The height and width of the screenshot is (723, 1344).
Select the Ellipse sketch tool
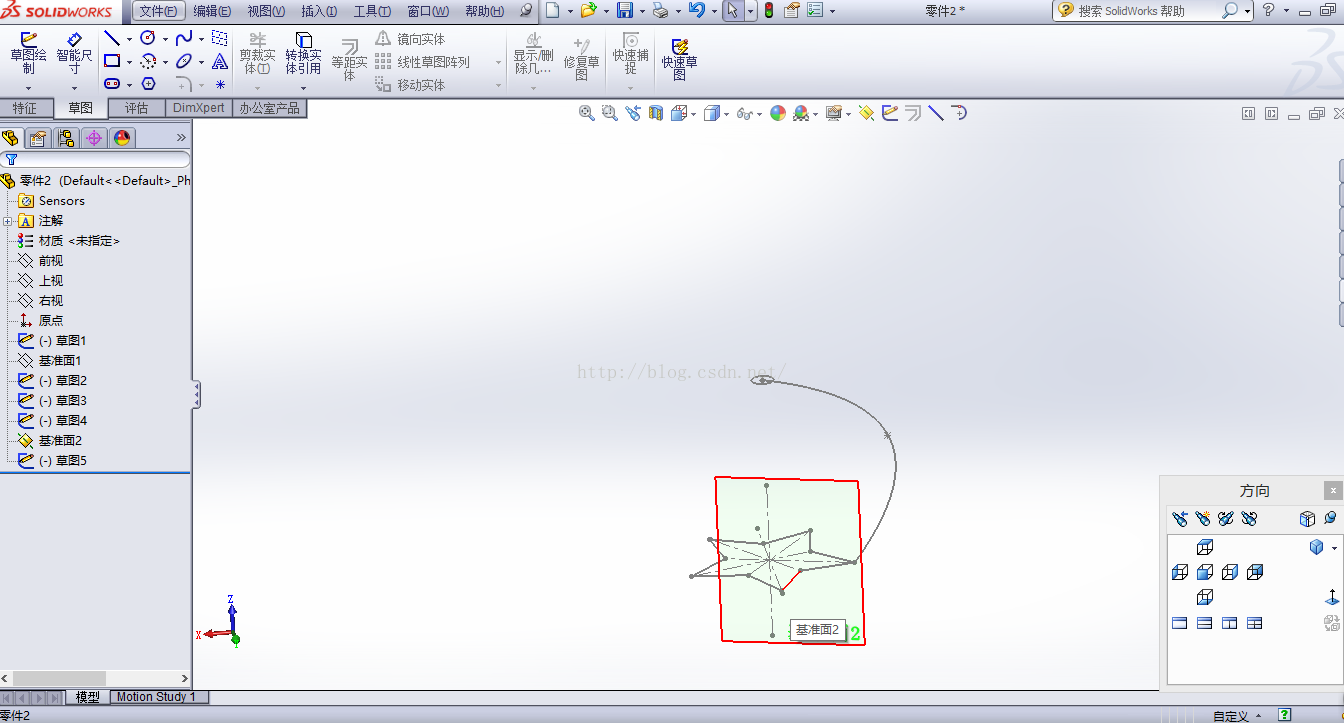pos(184,61)
